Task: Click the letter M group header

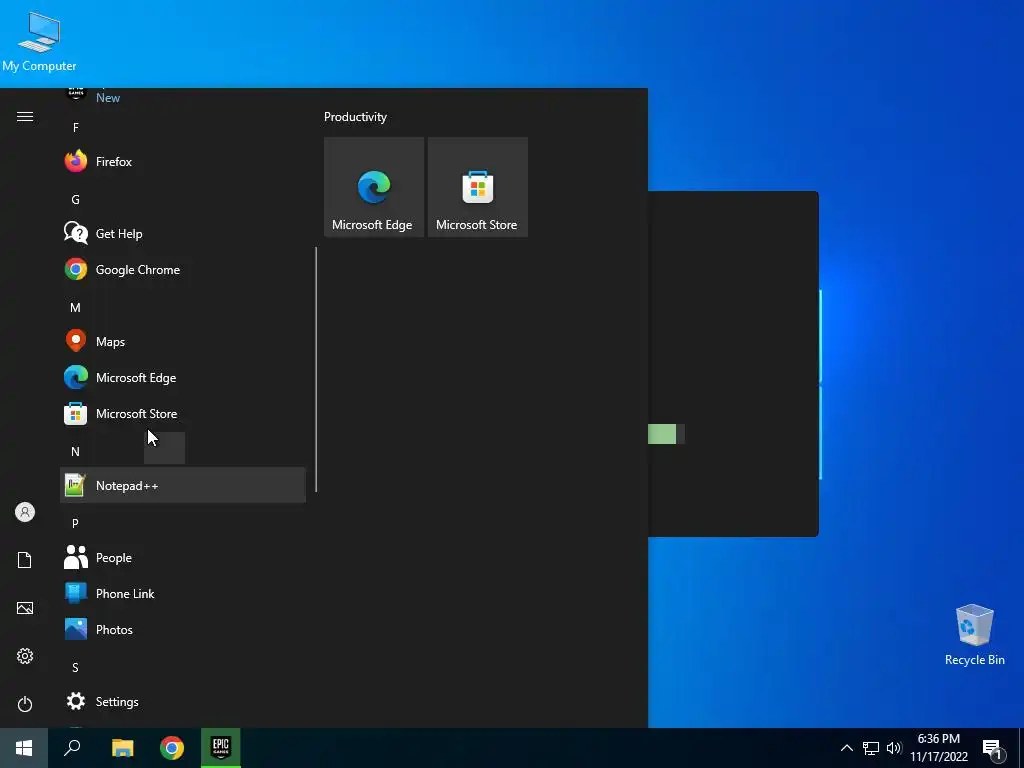Action: point(76,308)
